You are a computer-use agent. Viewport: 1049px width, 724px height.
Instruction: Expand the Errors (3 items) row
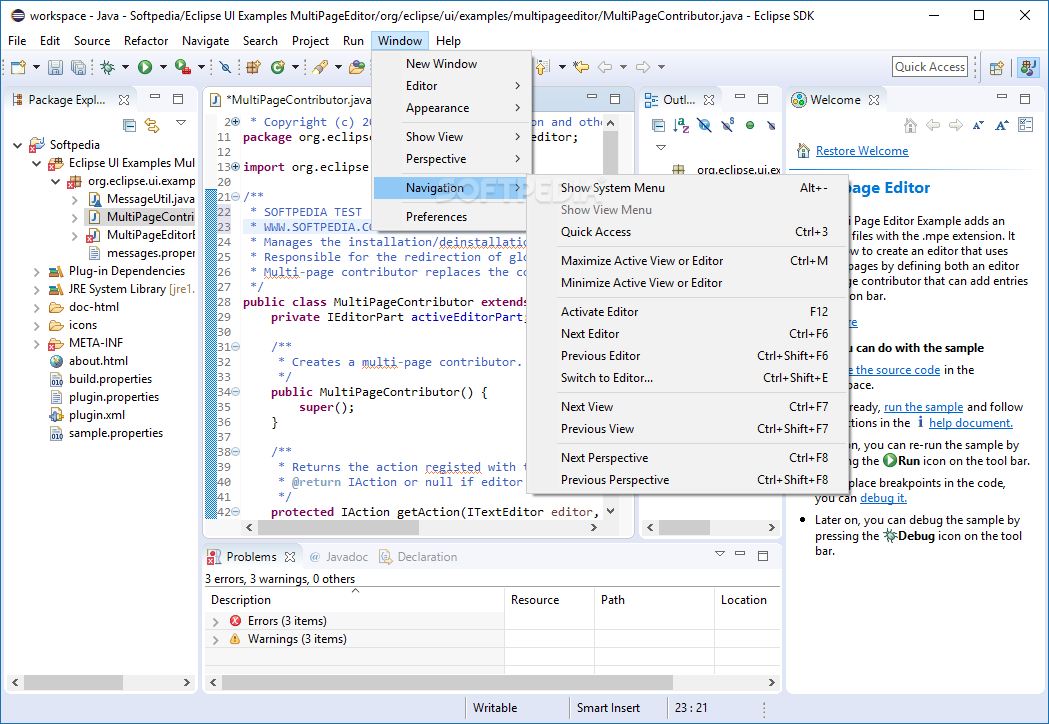coord(215,622)
